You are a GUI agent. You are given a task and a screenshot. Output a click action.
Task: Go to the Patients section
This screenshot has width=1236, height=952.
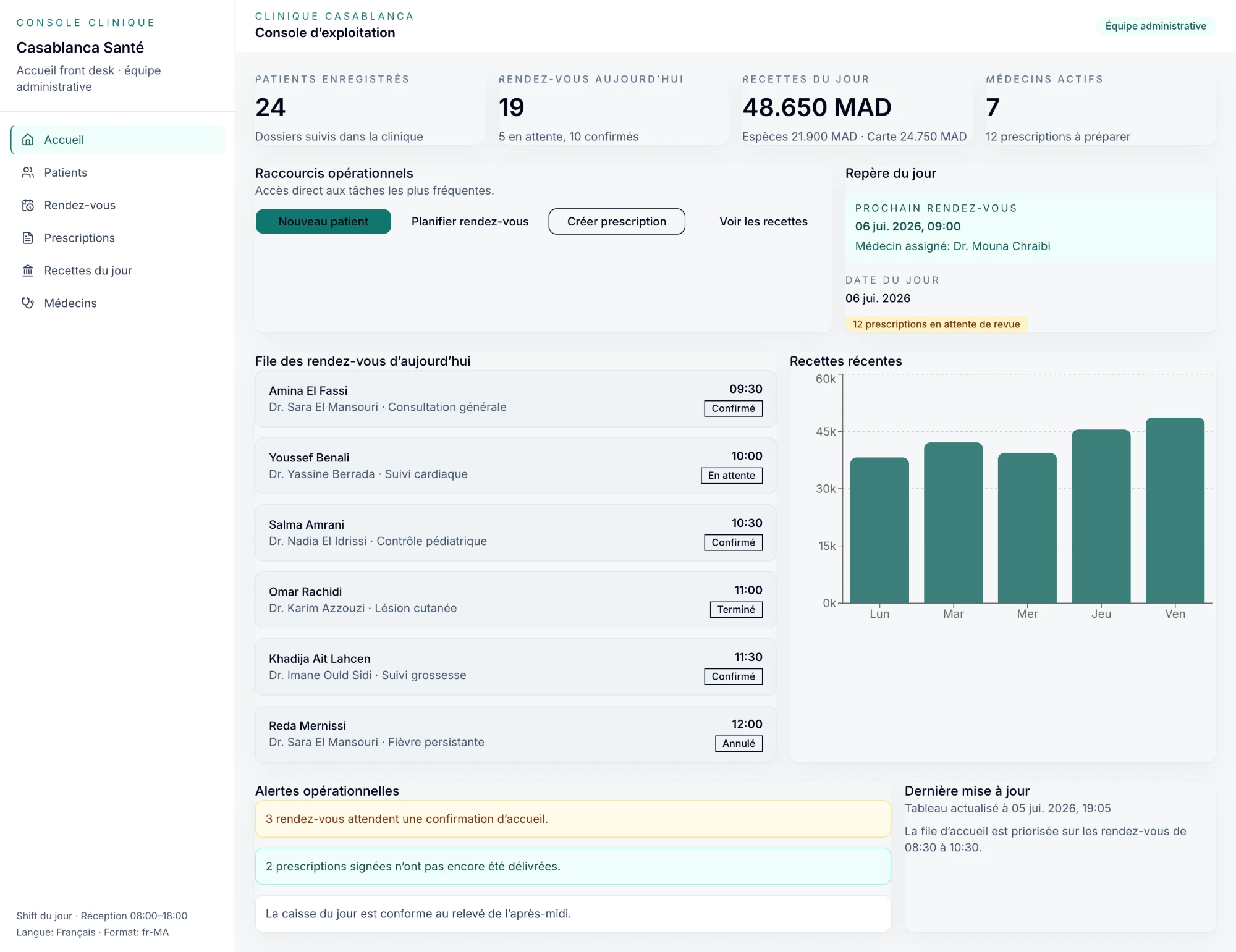tap(117, 172)
